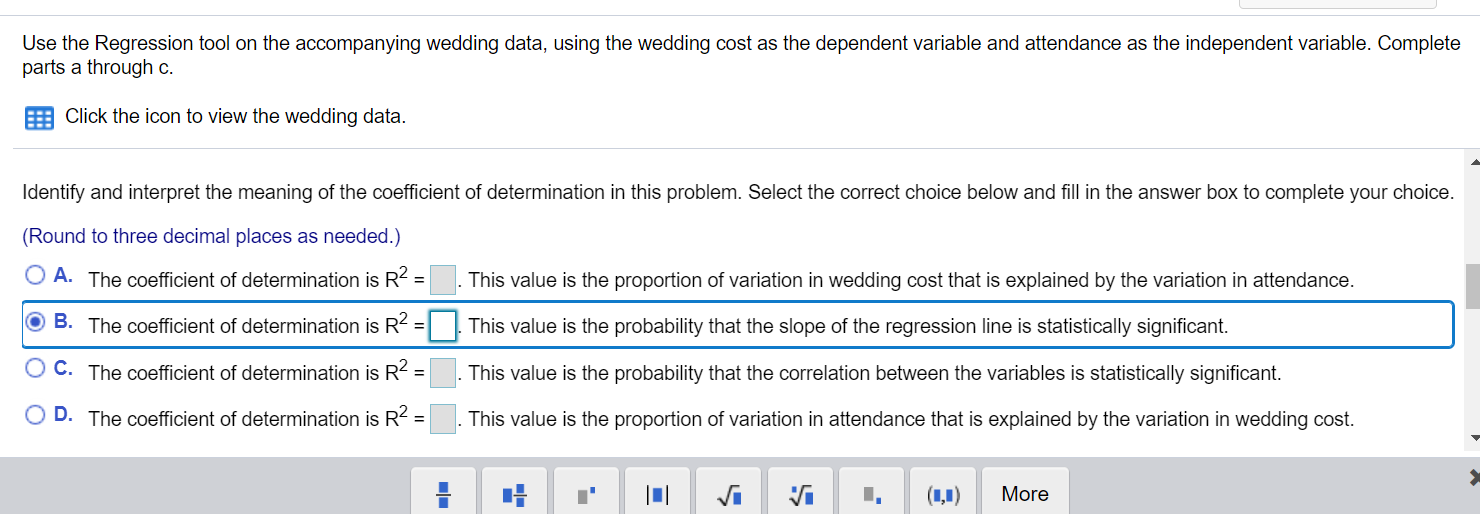Insert the decimal point template
The image size is (1480, 514).
pyautogui.click(x=871, y=493)
